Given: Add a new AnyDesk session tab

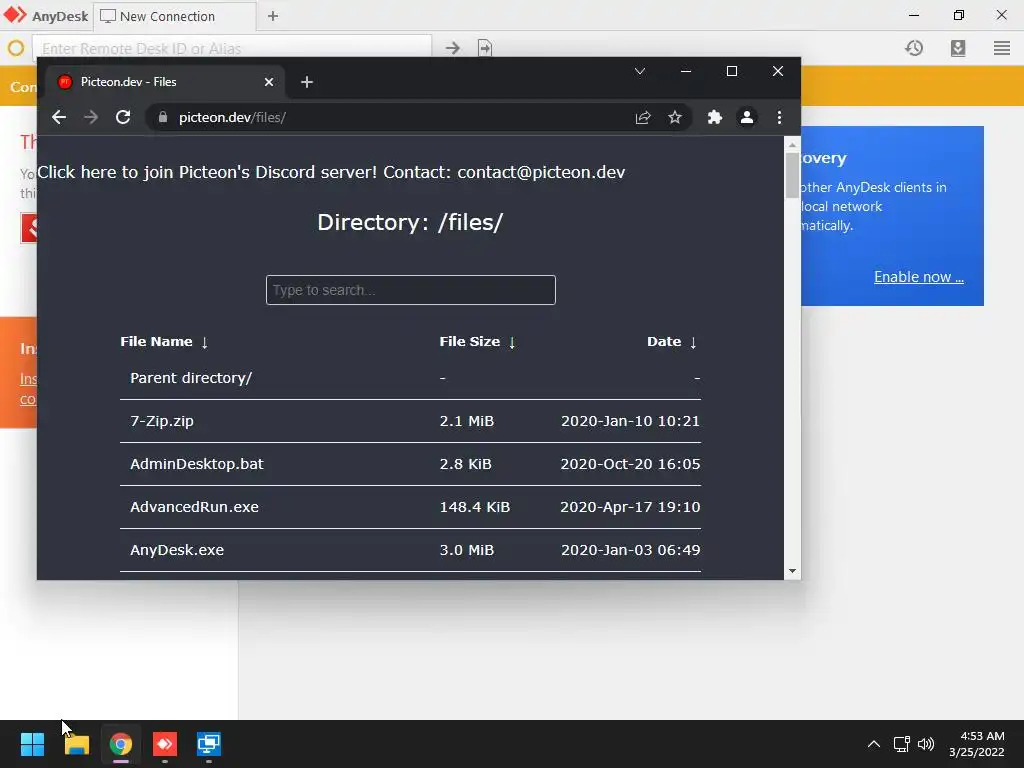Looking at the screenshot, I should 273,16.
